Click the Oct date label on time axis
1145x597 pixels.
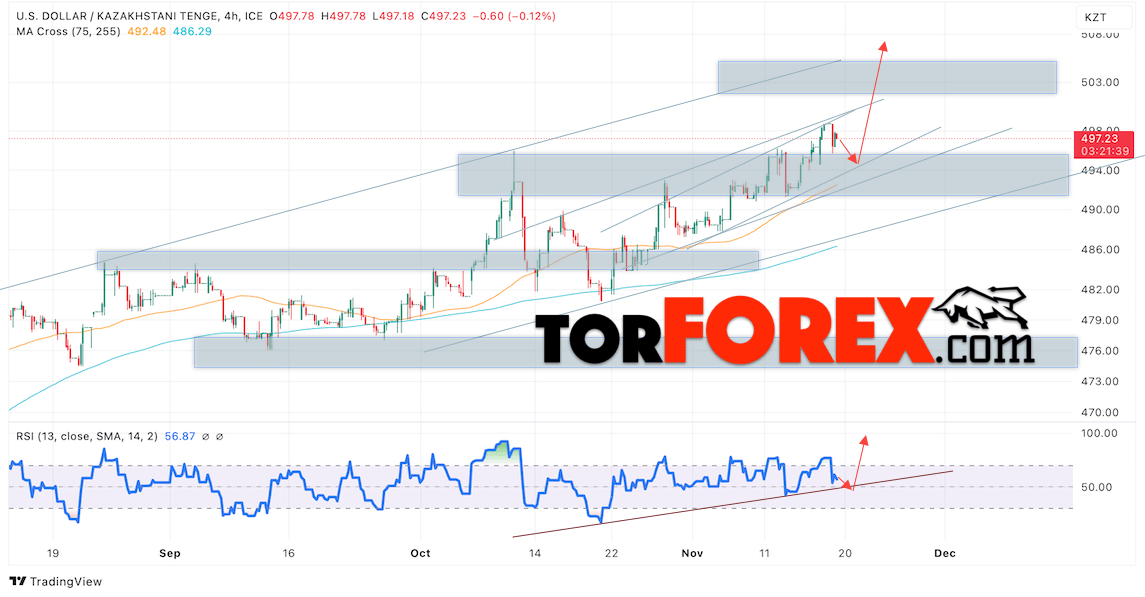pos(421,553)
